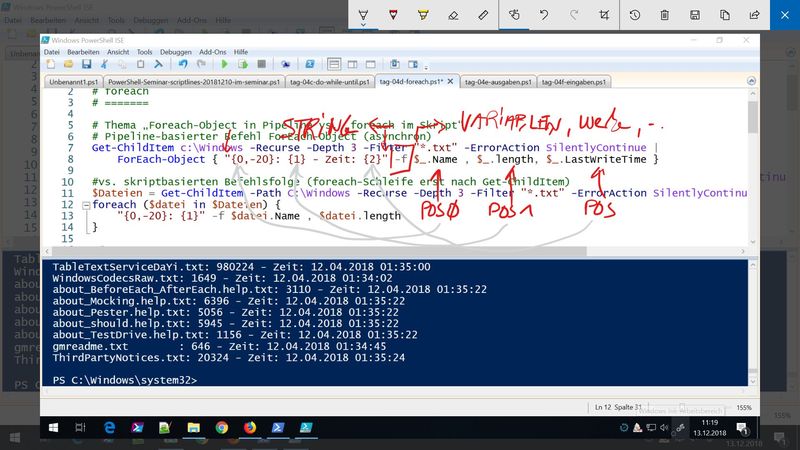Switch to the Unbenannt1.ps1 tab
The image size is (800, 450).
[x=73, y=82]
